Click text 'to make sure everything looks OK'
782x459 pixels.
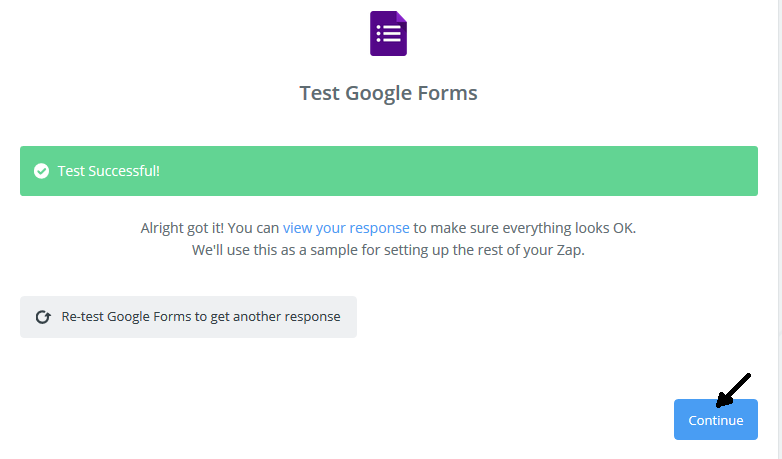(523, 228)
